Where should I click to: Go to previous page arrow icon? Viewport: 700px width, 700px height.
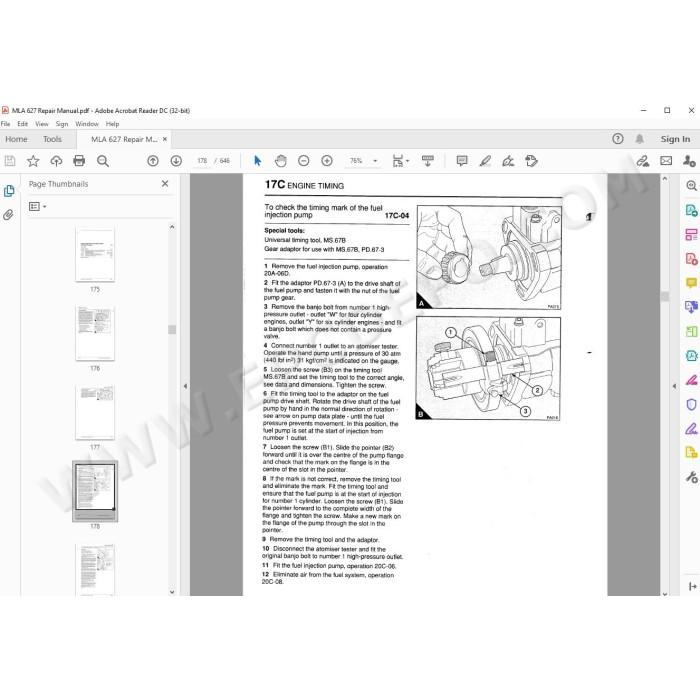pos(153,161)
